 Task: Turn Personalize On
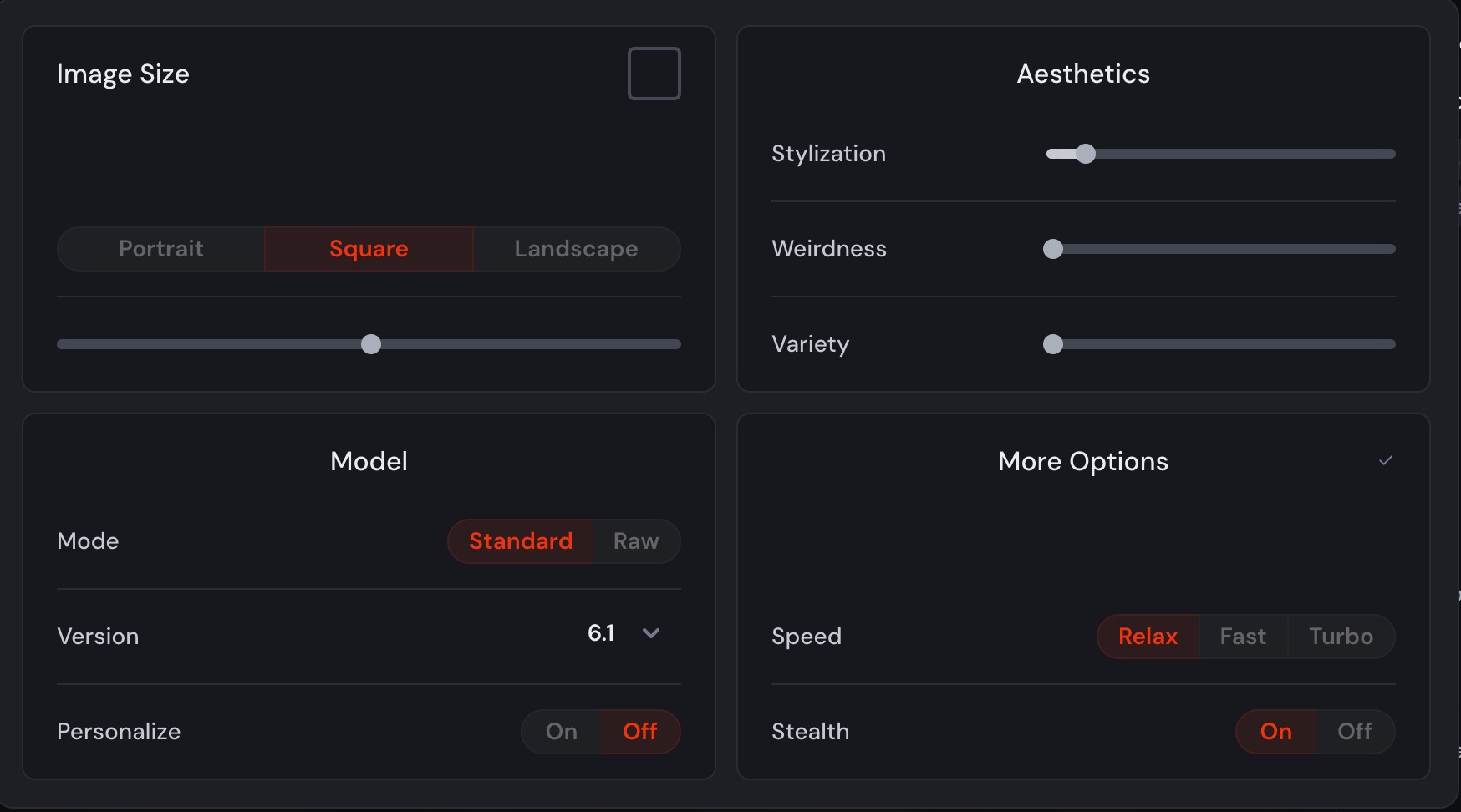[x=561, y=732]
